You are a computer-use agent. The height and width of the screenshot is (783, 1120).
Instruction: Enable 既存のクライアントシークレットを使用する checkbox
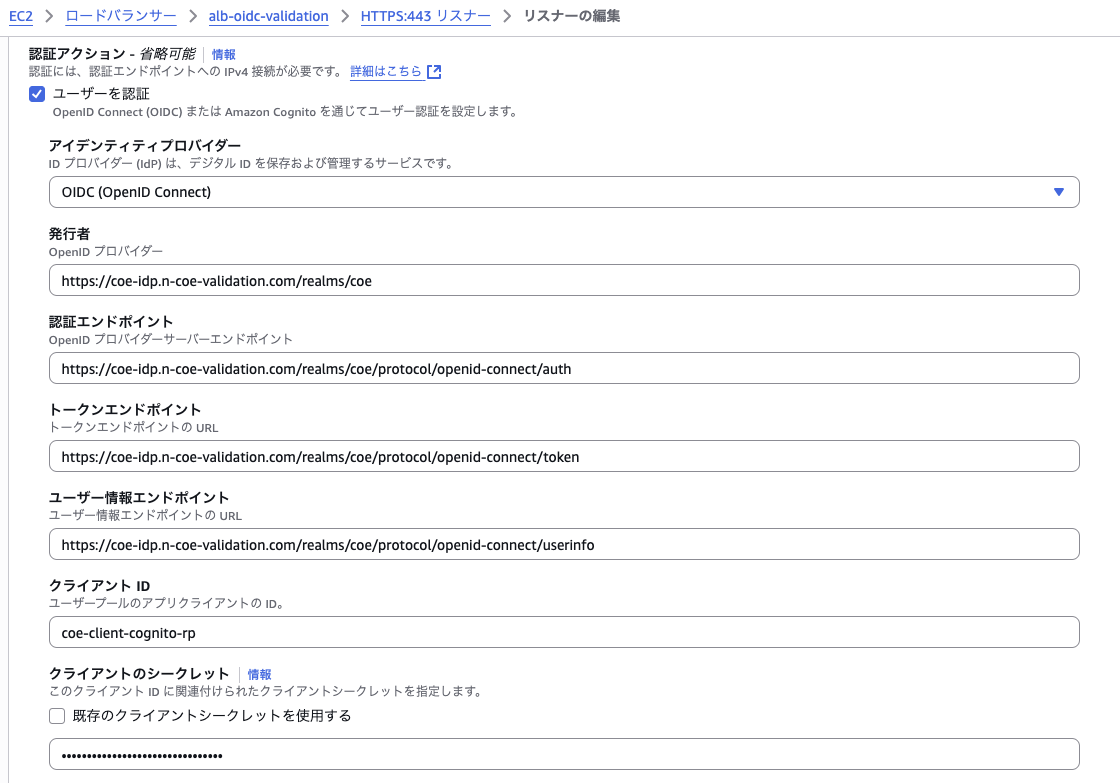[x=57, y=716]
